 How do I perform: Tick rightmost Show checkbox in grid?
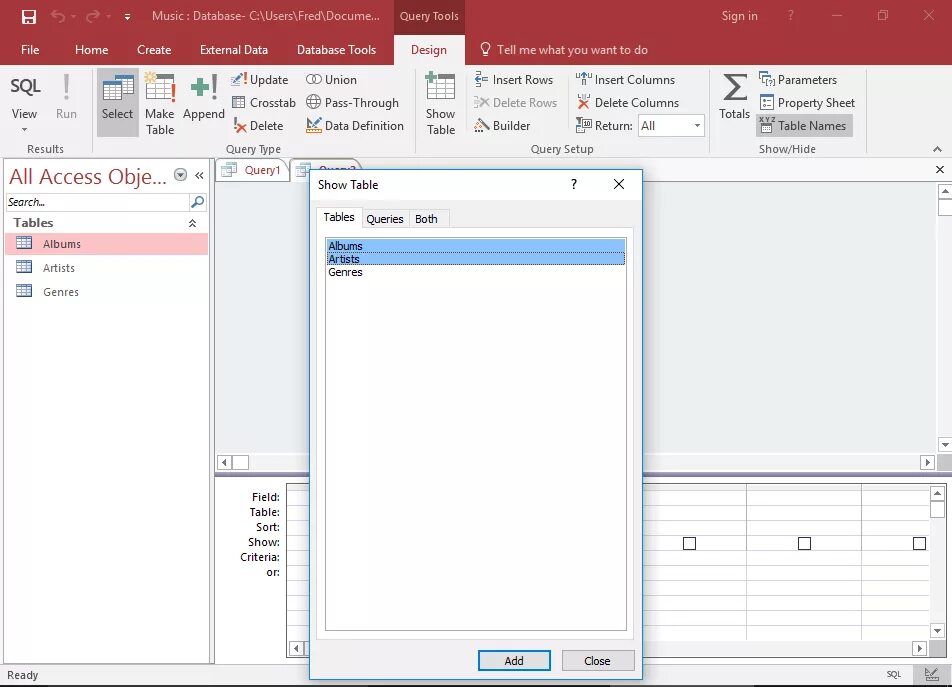pyautogui.click(x=919, y=543)
